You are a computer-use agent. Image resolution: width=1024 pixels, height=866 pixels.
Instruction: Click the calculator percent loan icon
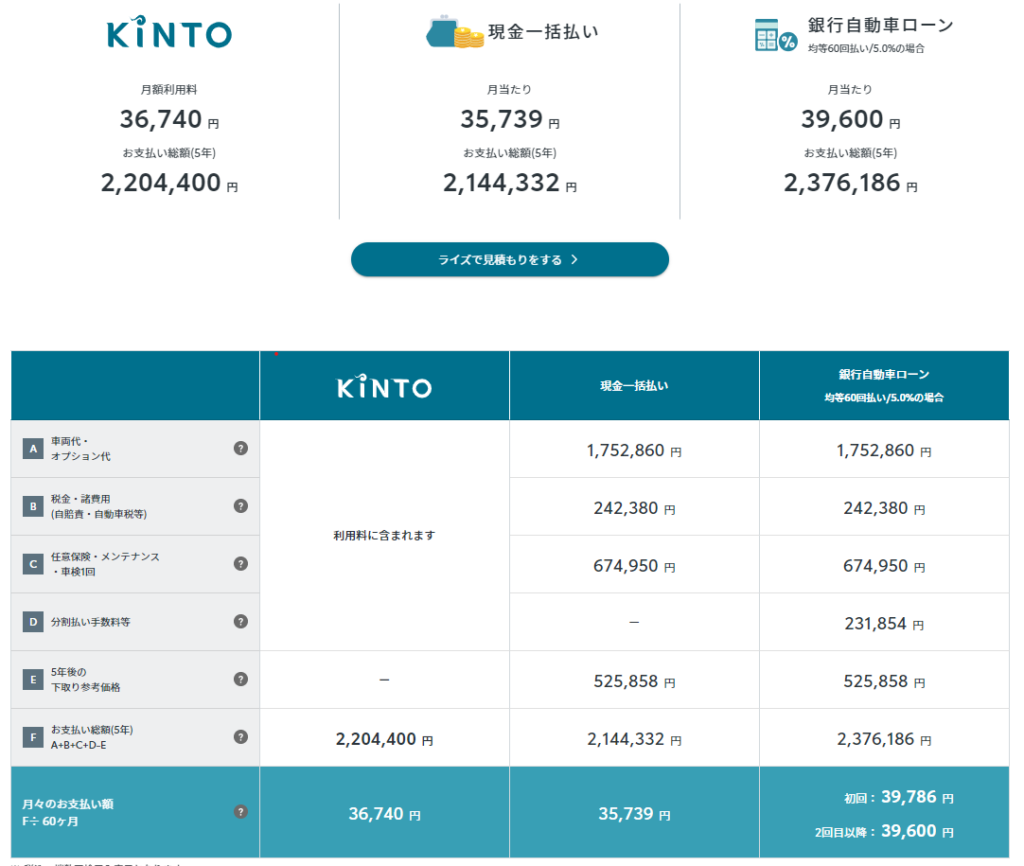click(x=775, y=35)
